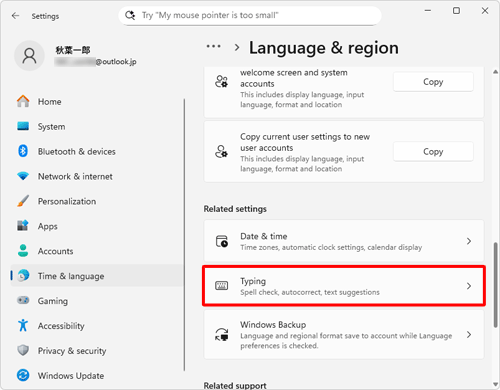Open Windows Backup chevron arrow
The width and height of the screenshot is (500, 390).
click(x=469, y=334)
